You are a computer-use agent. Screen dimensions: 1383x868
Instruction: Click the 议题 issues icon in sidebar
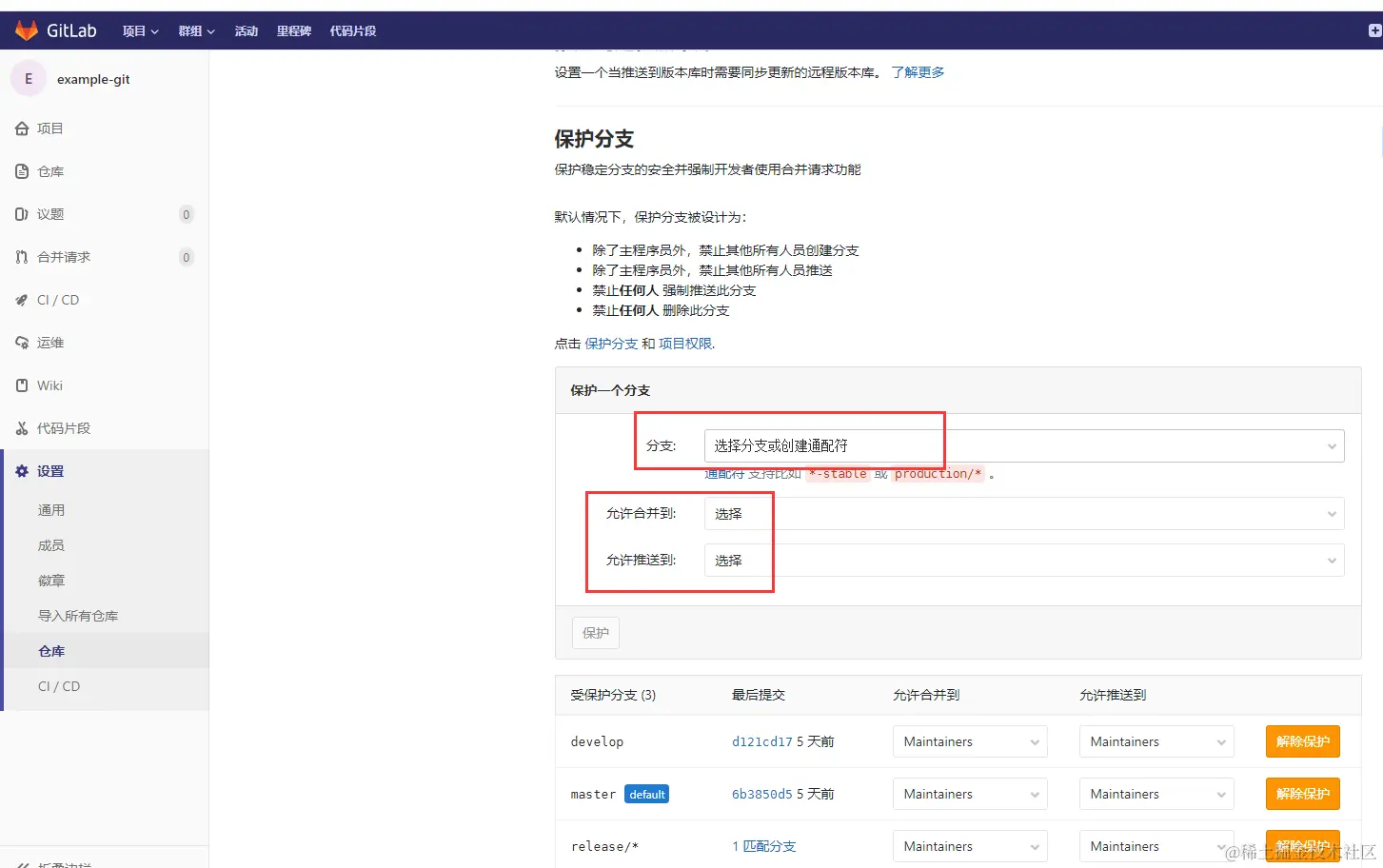(x=22, y=214)
